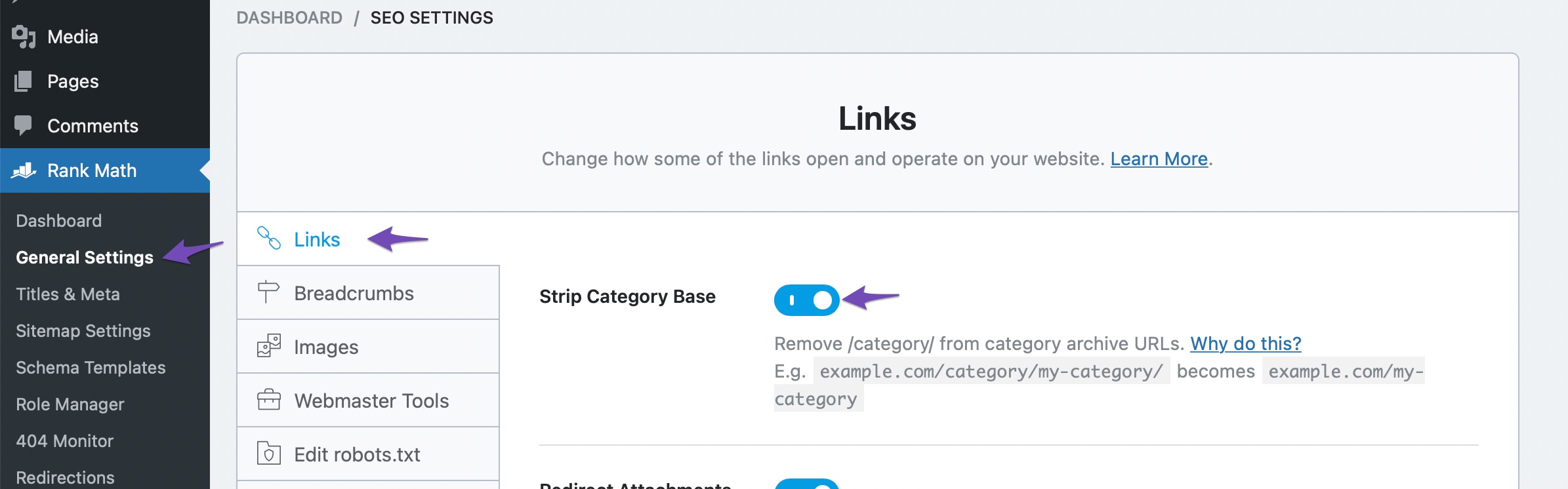This screenshot has width=1568, height=489.
Task: Open Sitemap Settings from the sidebar
Action: point(83,331)
